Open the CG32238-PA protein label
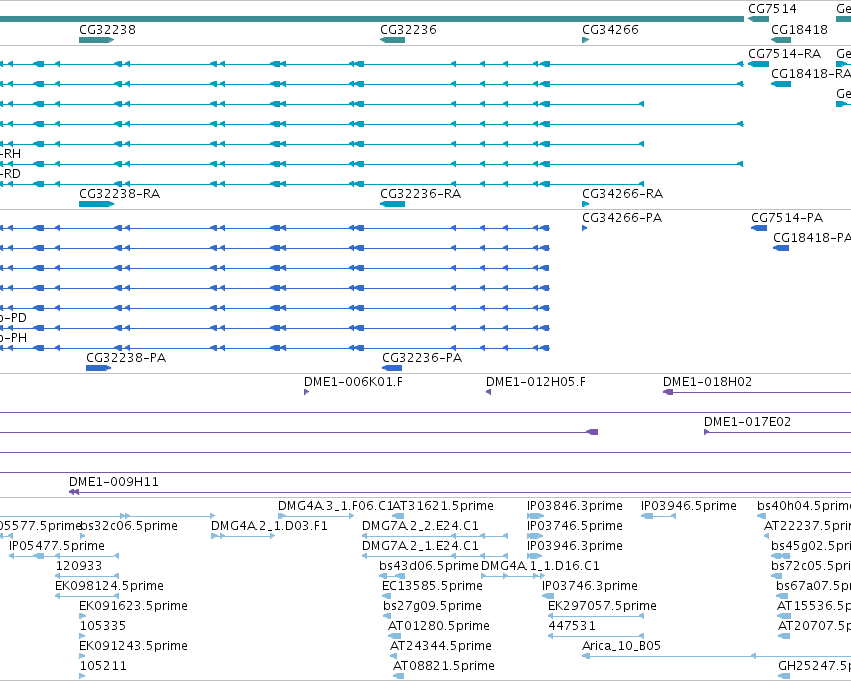 click(126, 358)
